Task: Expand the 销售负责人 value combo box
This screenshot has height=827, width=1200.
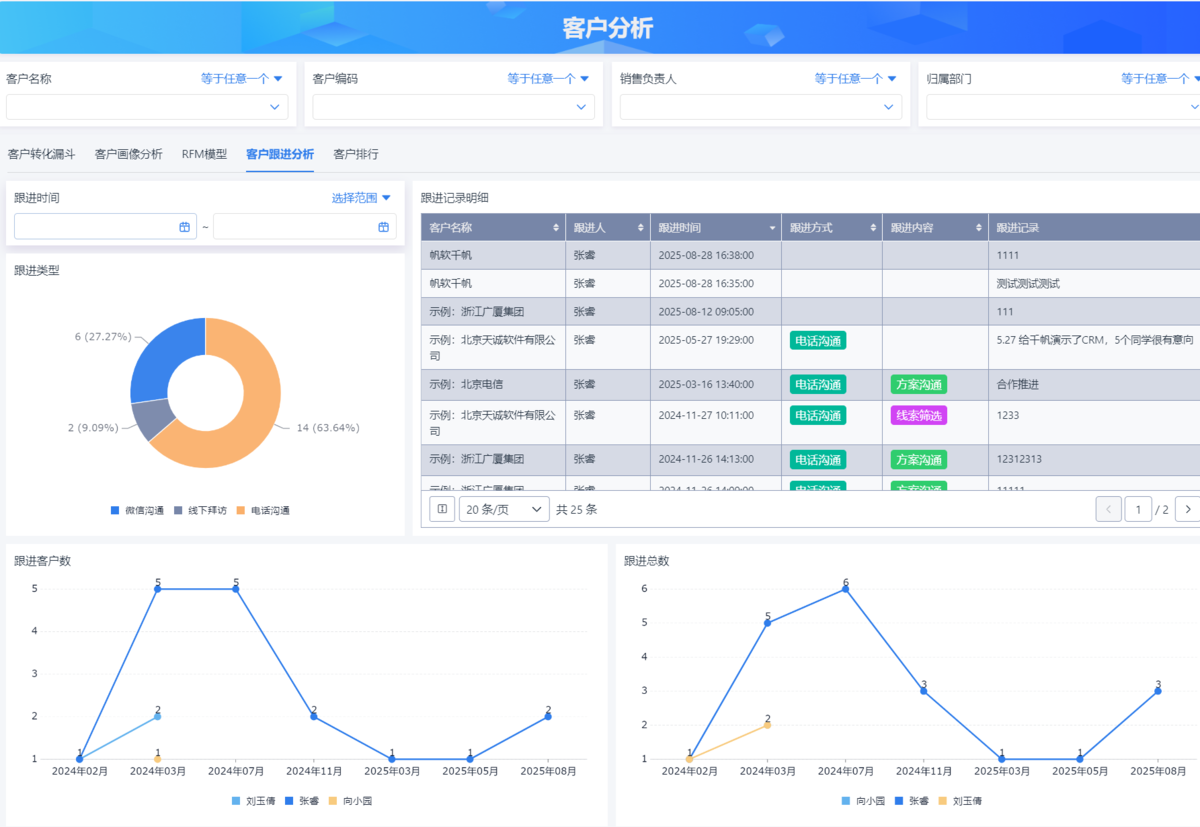Action: pyautogui.click(x=761, y=107)
